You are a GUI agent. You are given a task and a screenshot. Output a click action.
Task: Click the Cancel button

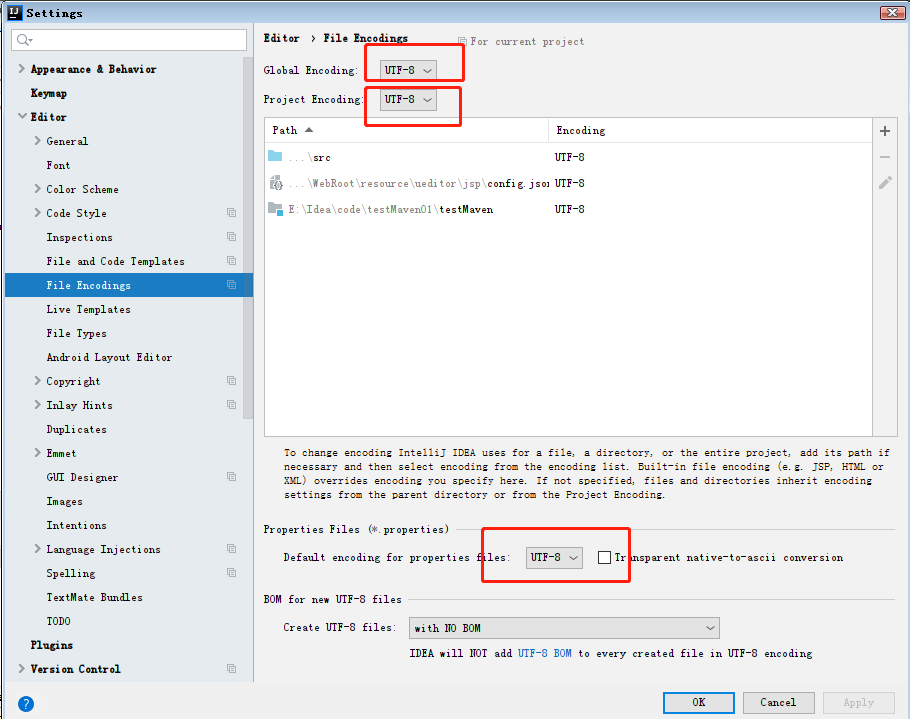coord(778,703)
